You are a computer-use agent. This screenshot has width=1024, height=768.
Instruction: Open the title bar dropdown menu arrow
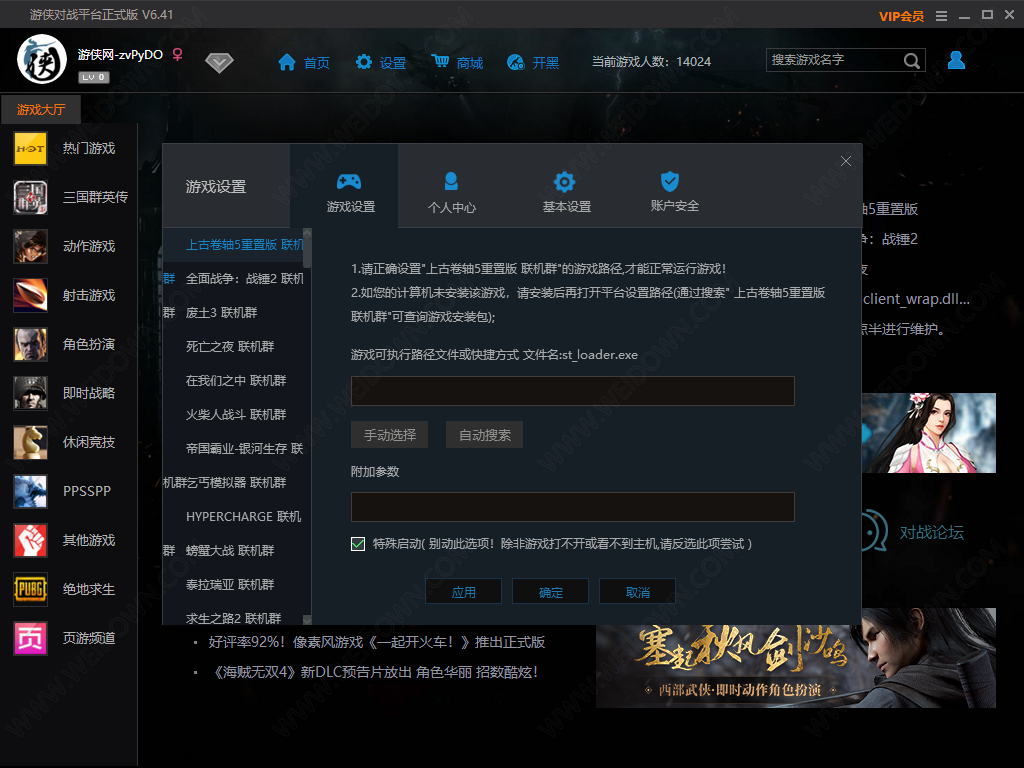click(x=941, y=15)
